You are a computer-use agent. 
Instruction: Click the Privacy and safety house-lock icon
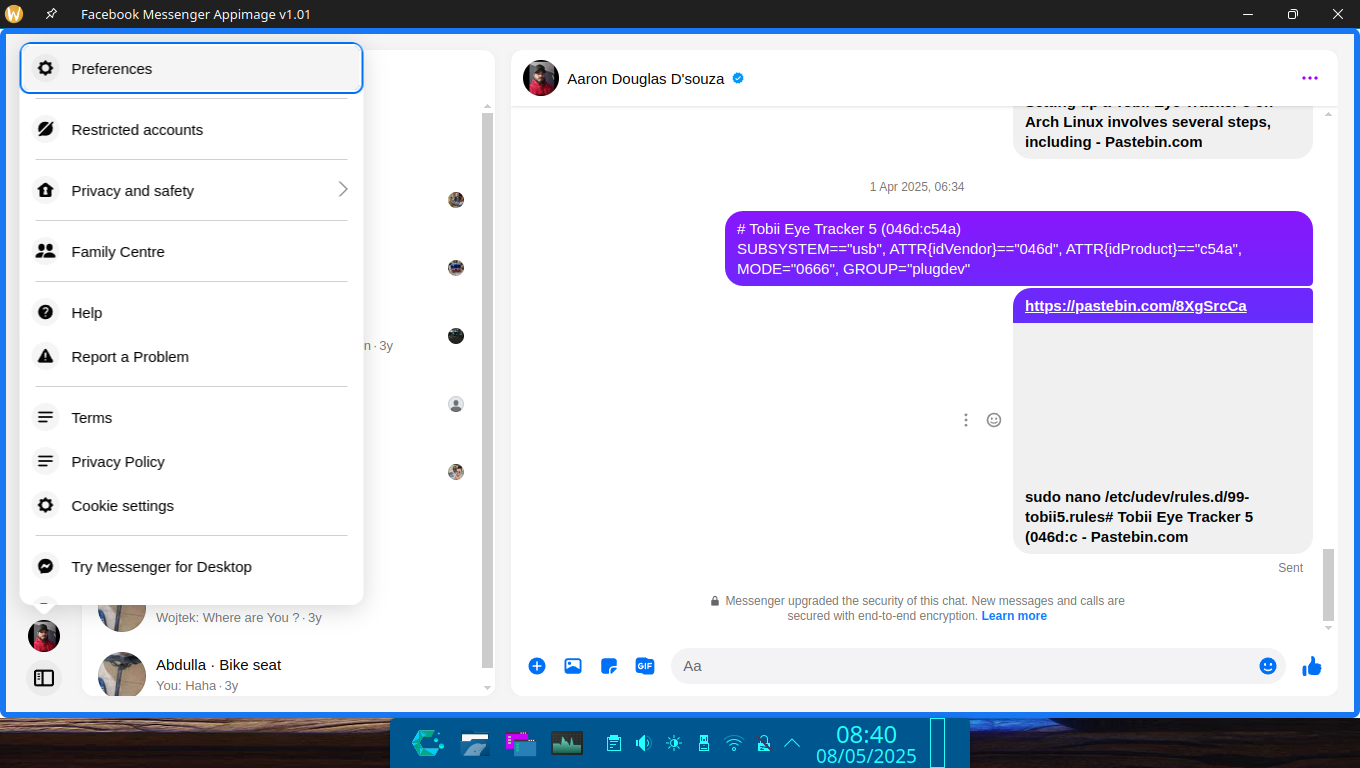click(45, 191)
